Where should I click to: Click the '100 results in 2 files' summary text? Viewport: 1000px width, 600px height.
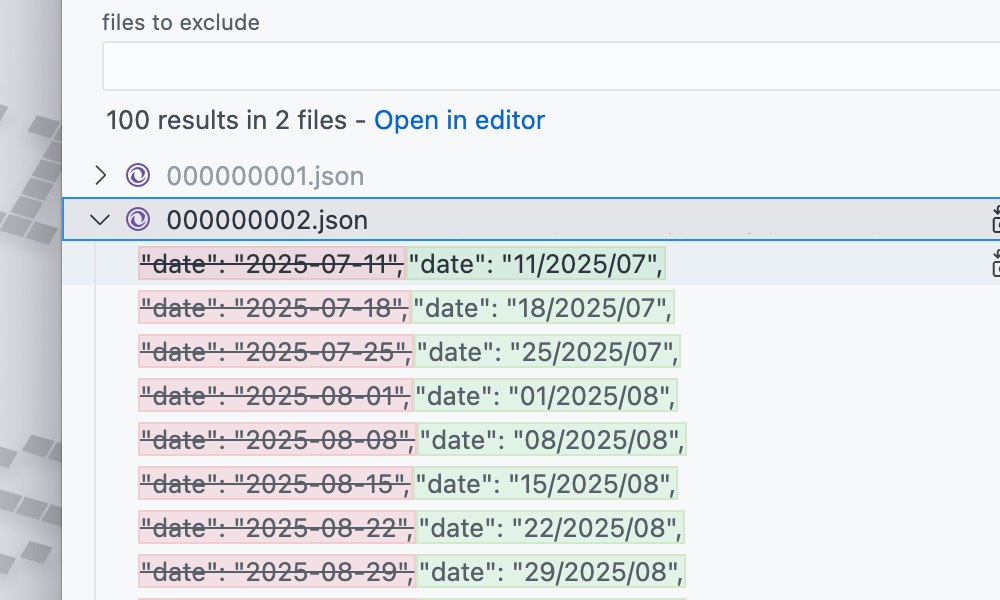(x=226, y=121)
